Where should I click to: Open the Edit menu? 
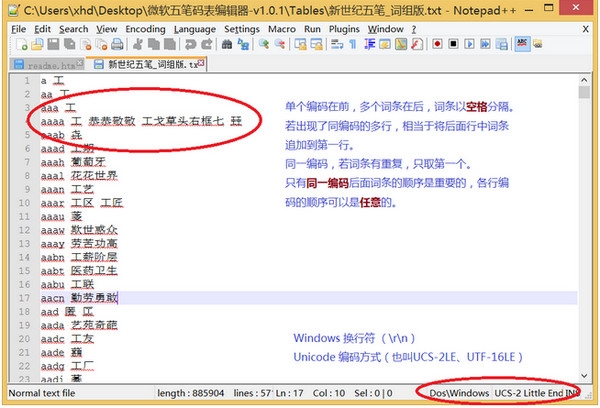[42, 29]
